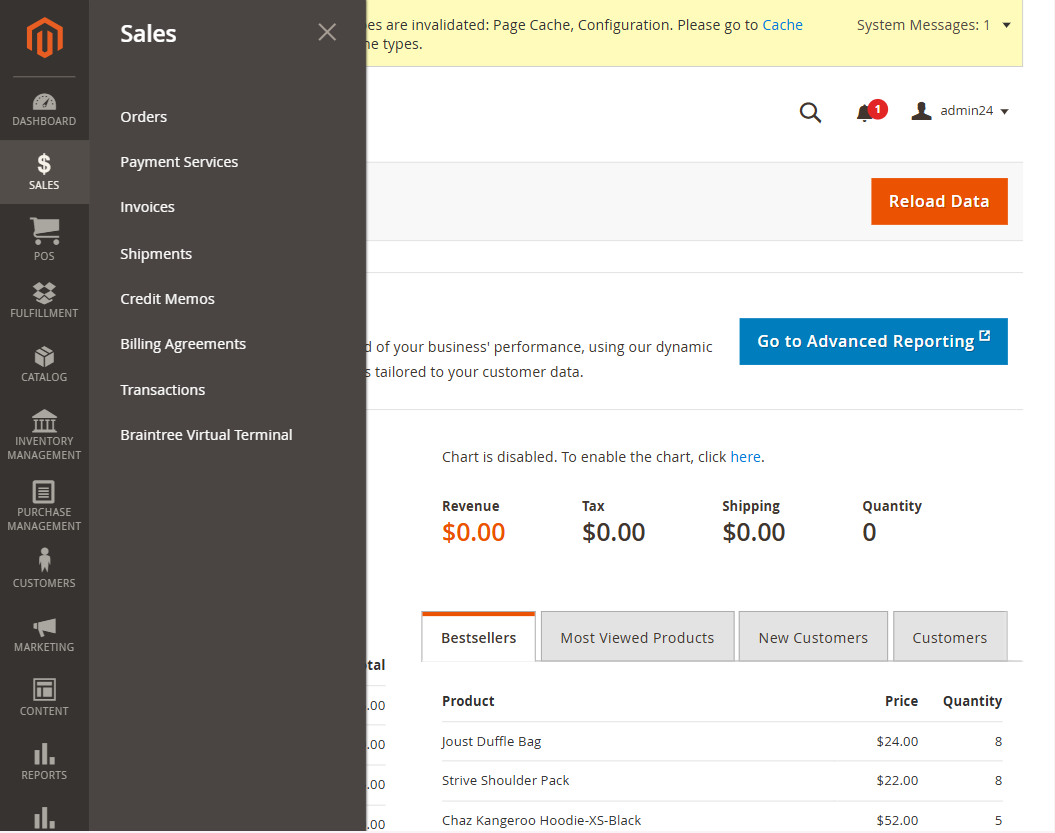Expand the System Messages dropdown

933,26
